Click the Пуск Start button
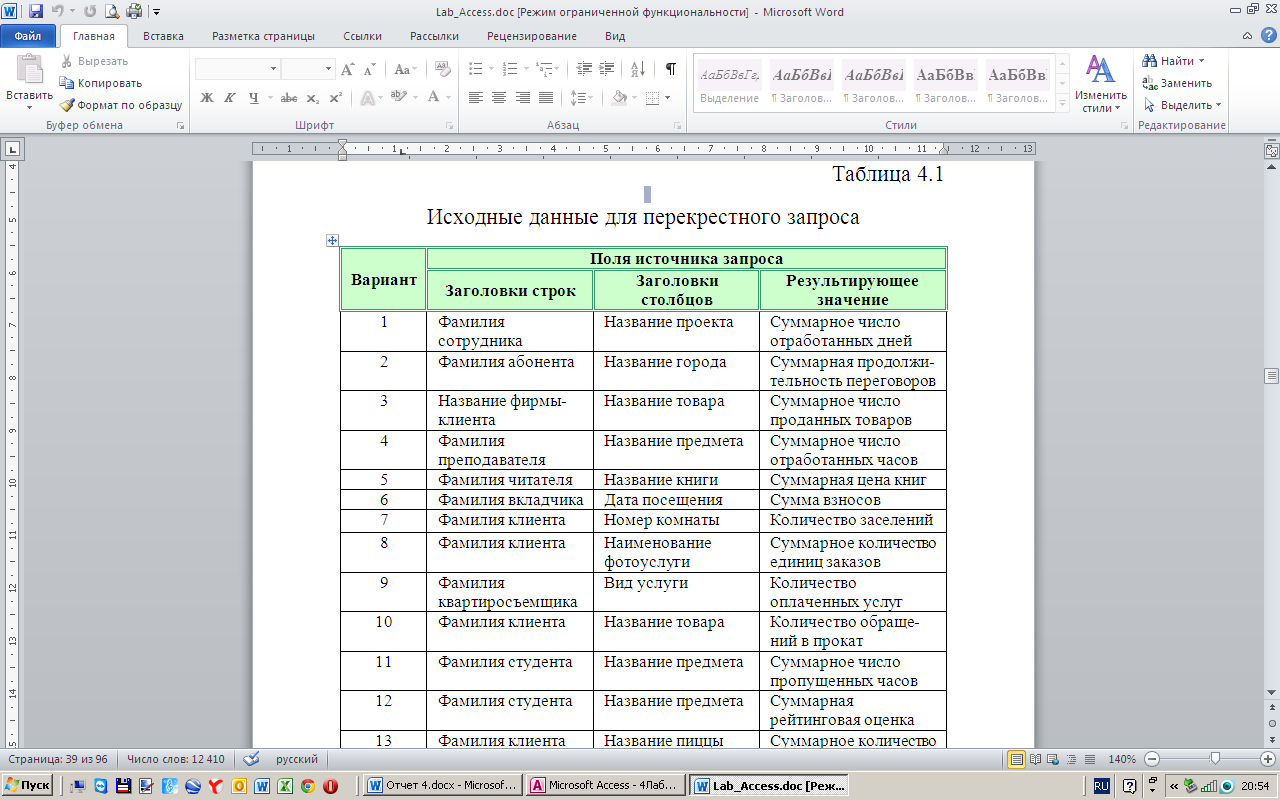 coord(29,786)
